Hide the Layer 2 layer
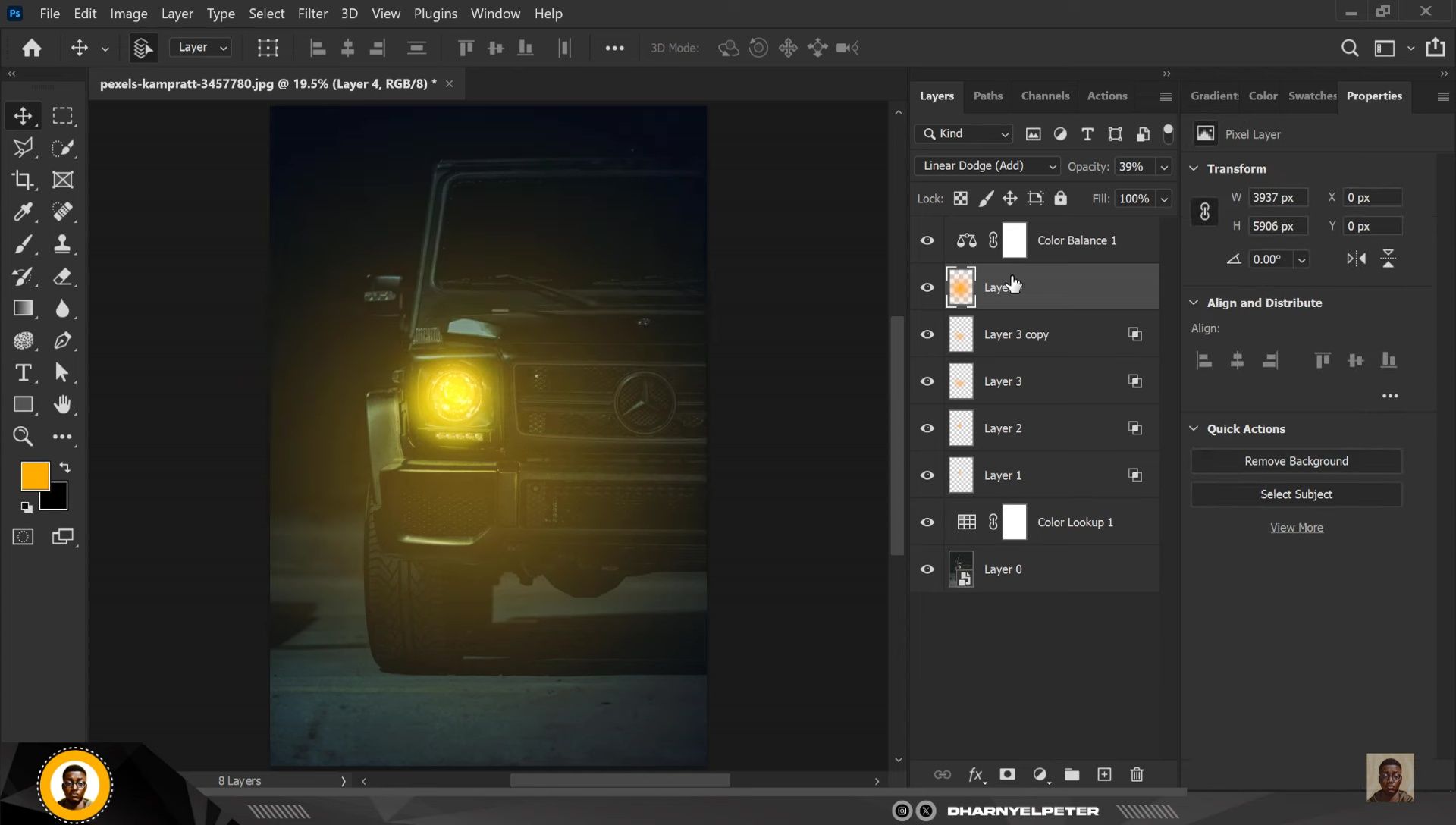 [927, 428]
